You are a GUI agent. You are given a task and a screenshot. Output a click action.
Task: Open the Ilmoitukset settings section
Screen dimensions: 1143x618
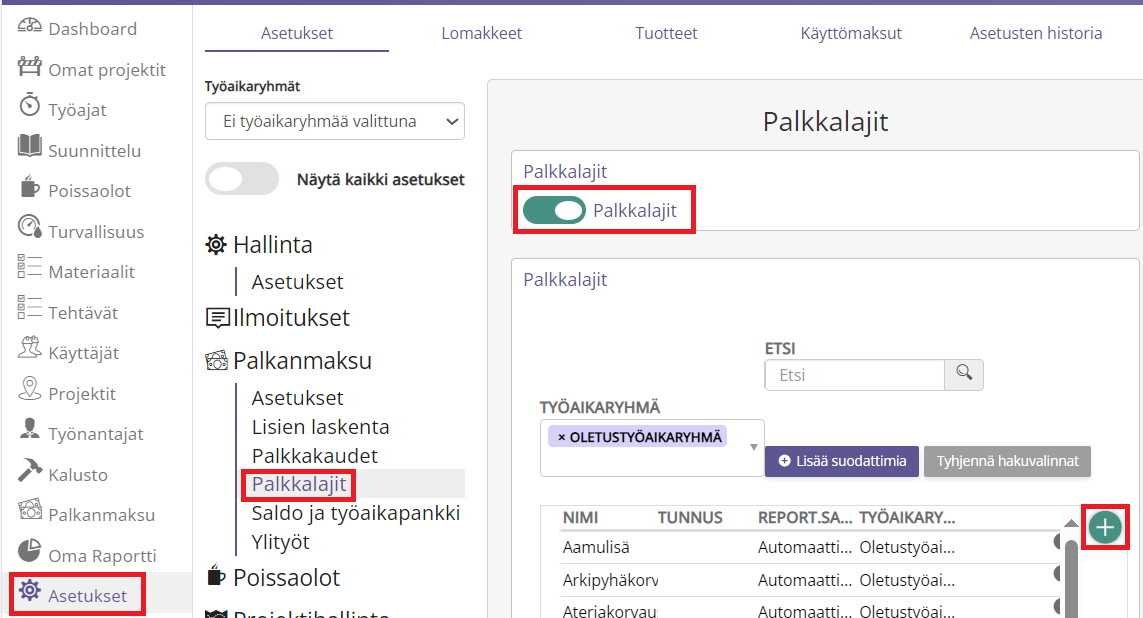291,318
